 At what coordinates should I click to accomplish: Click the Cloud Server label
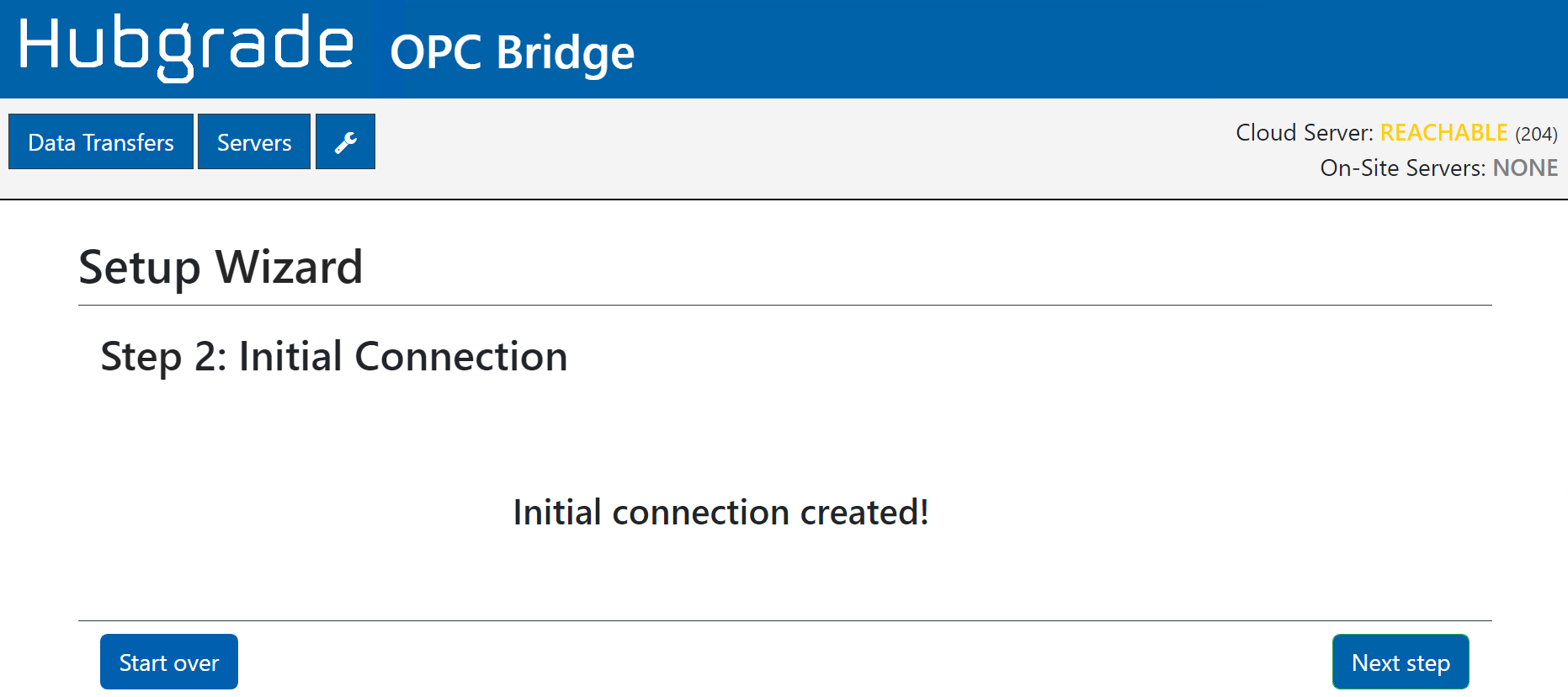[x=1304, y=133]
